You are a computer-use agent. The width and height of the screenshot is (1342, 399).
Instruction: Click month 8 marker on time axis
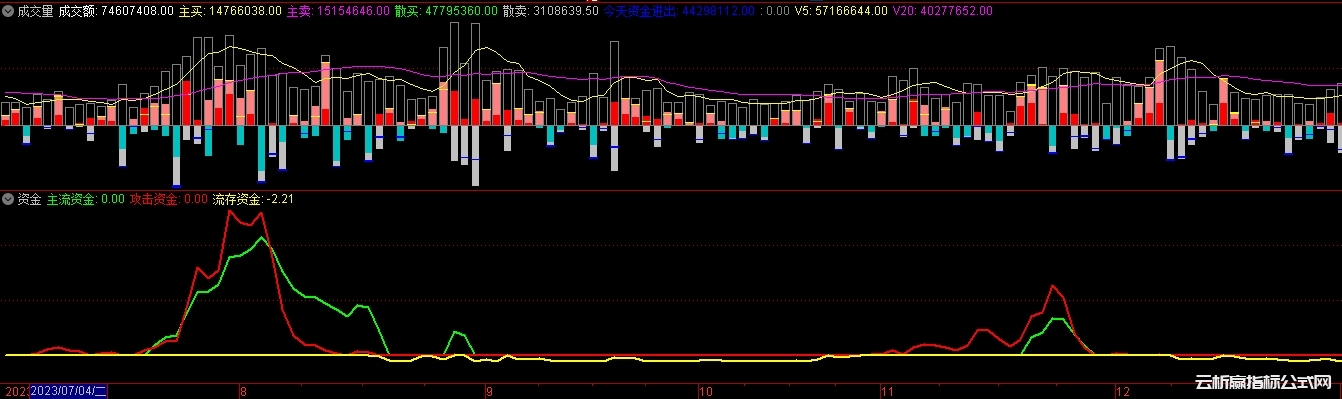coord(244,391)
